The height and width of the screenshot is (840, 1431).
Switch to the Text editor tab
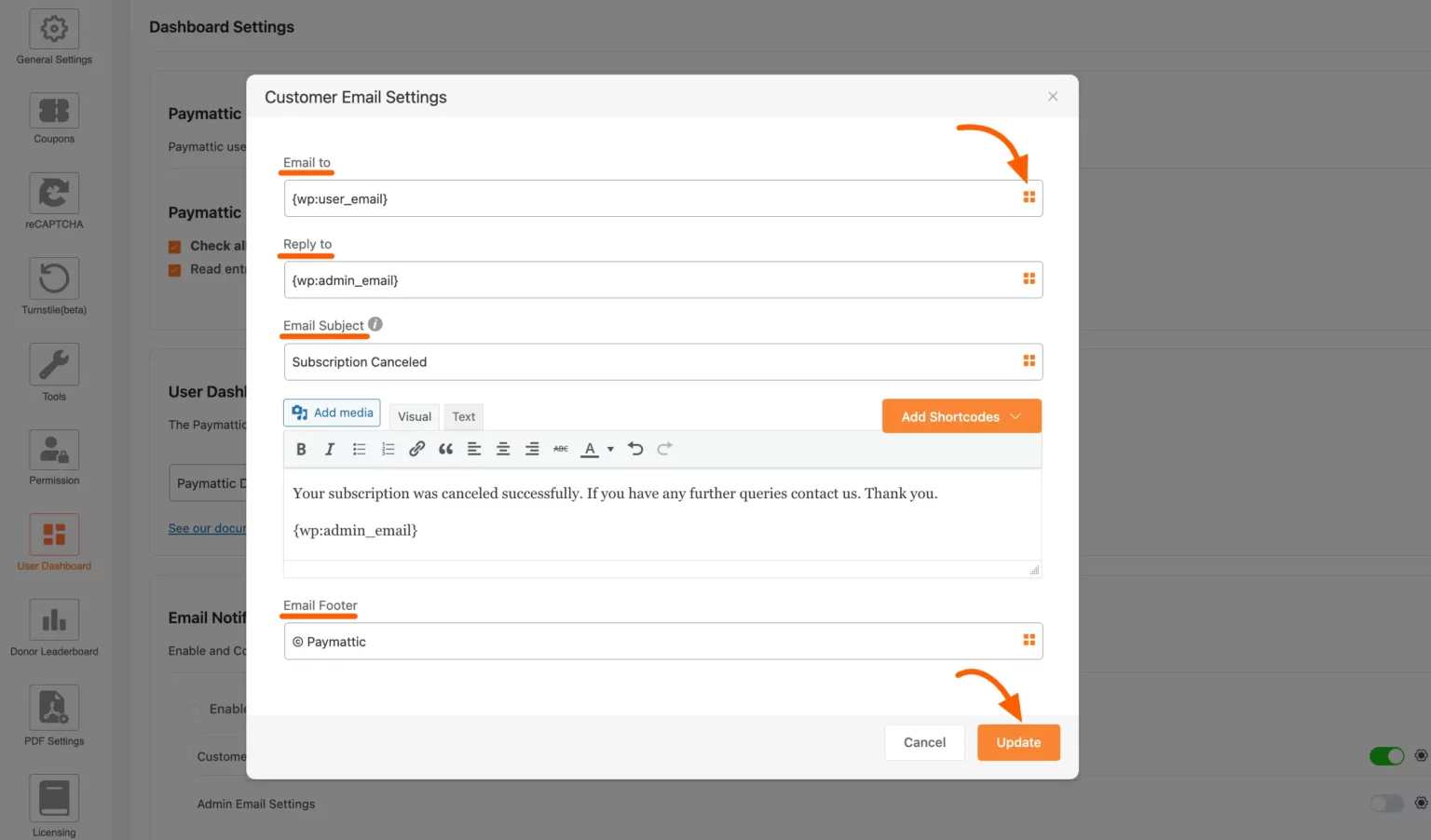[x=463, y=416]
